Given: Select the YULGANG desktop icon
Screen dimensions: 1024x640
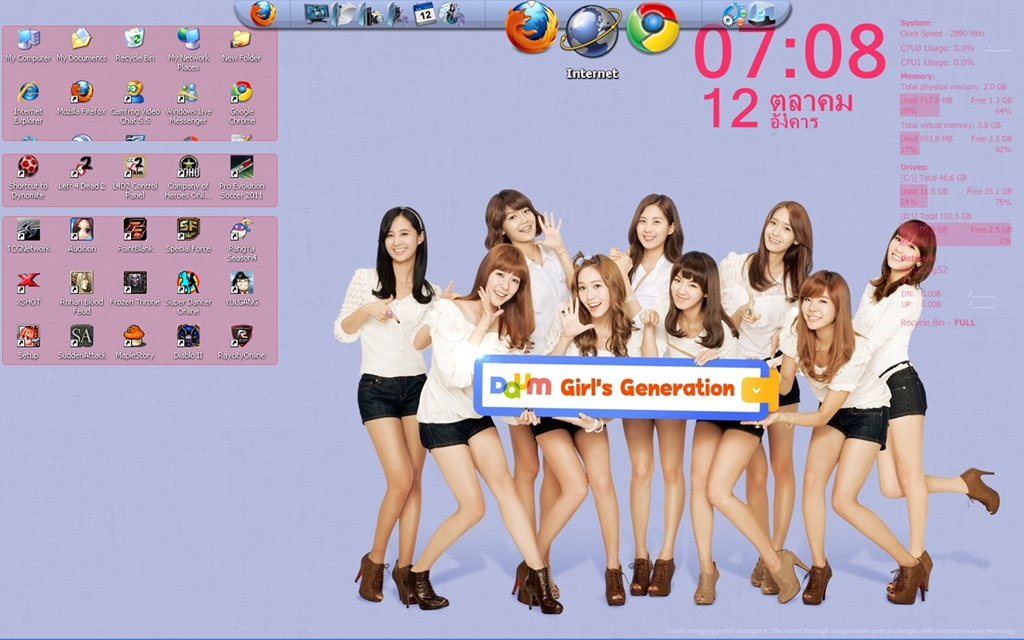Looking at the screenshot, I should (241, 289).
